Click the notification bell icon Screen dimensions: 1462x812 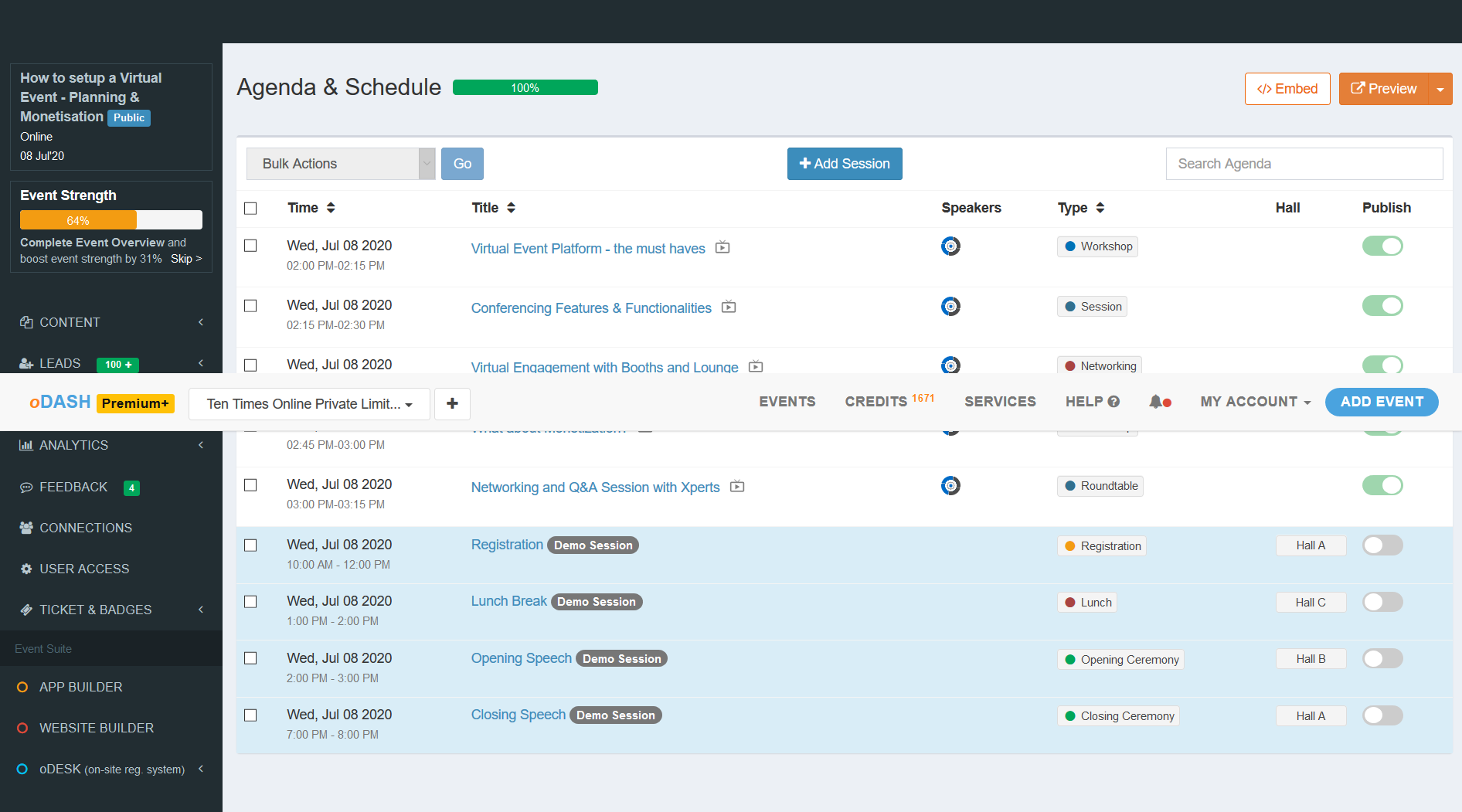pos(1156,402)
